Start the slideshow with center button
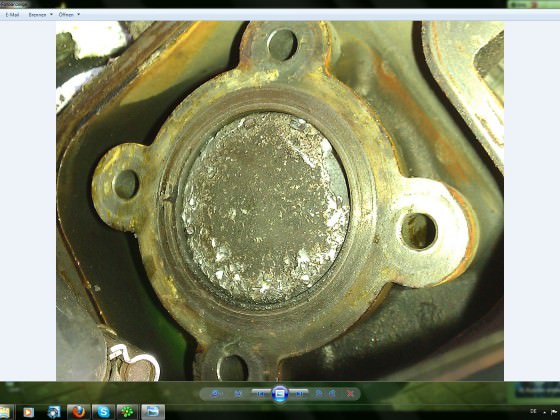Image resolution: width=560 pixels, height=420 pixels. (x=280, y=394)
